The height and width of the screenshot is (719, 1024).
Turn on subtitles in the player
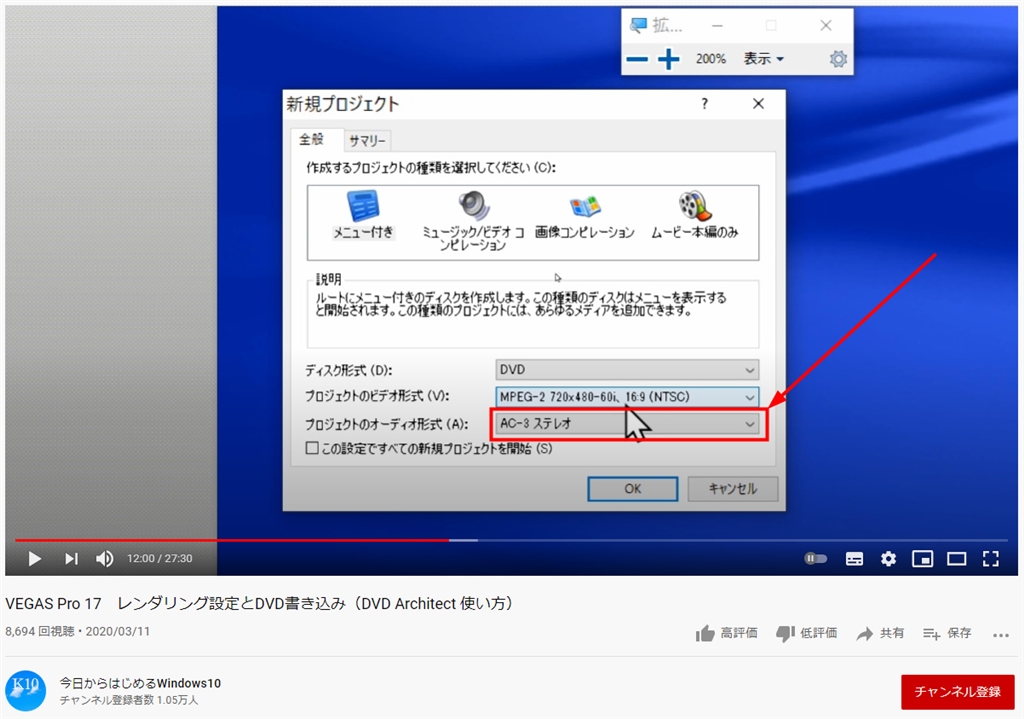(x=854, y=558)
